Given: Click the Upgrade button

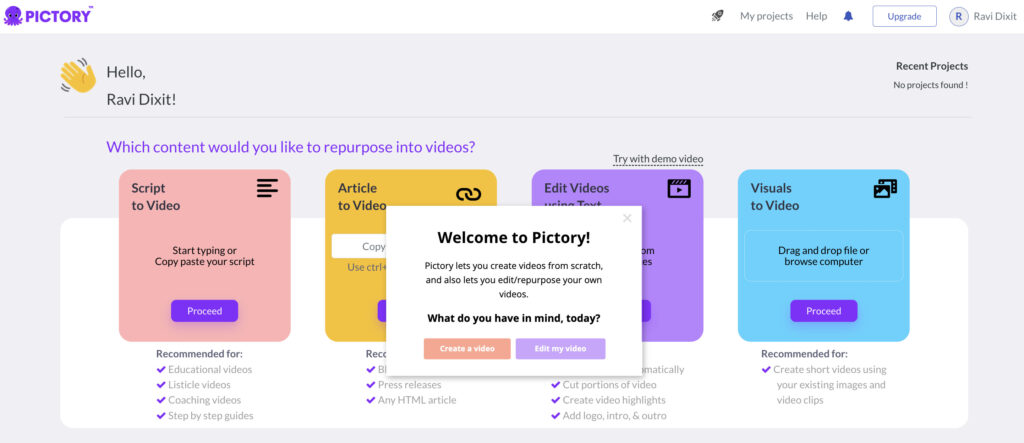Looking at the screenshot, I should point(904,16).
